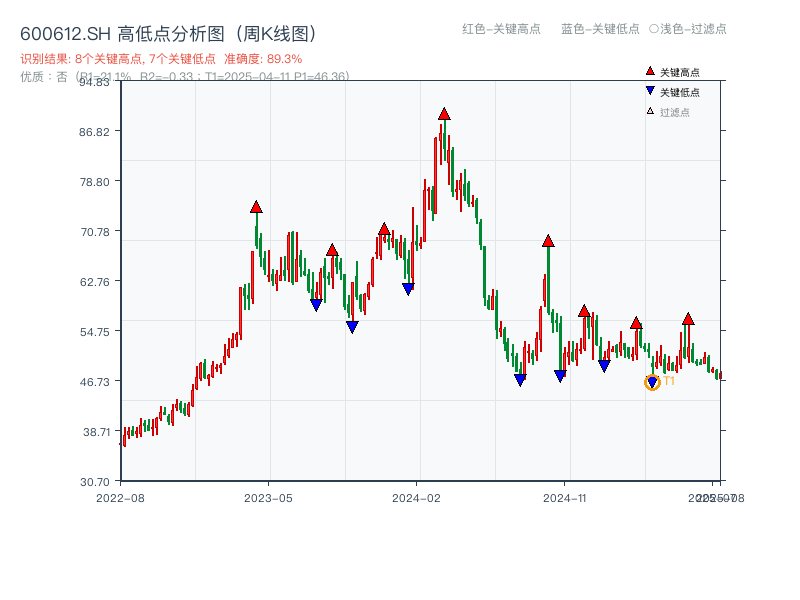Click the 浅色-过滤点 header legend text
This screenshot has height=600, width=800.
pos(688,29)
